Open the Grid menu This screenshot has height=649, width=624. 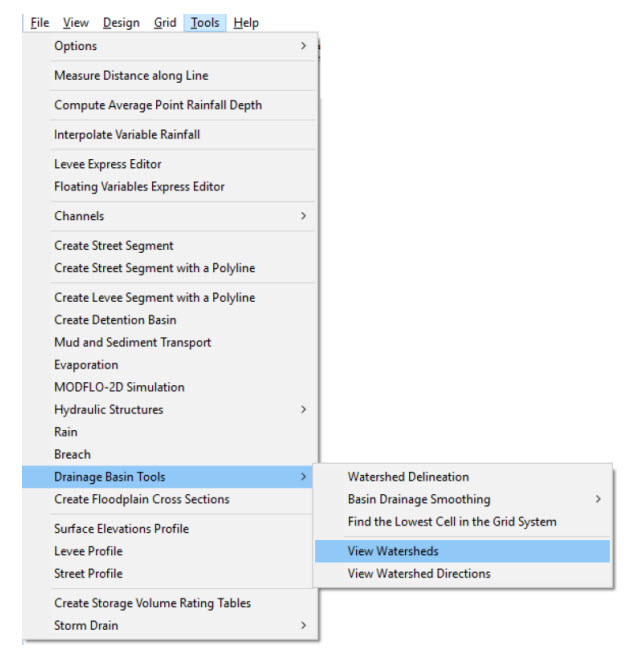click(x=165, y=23)
